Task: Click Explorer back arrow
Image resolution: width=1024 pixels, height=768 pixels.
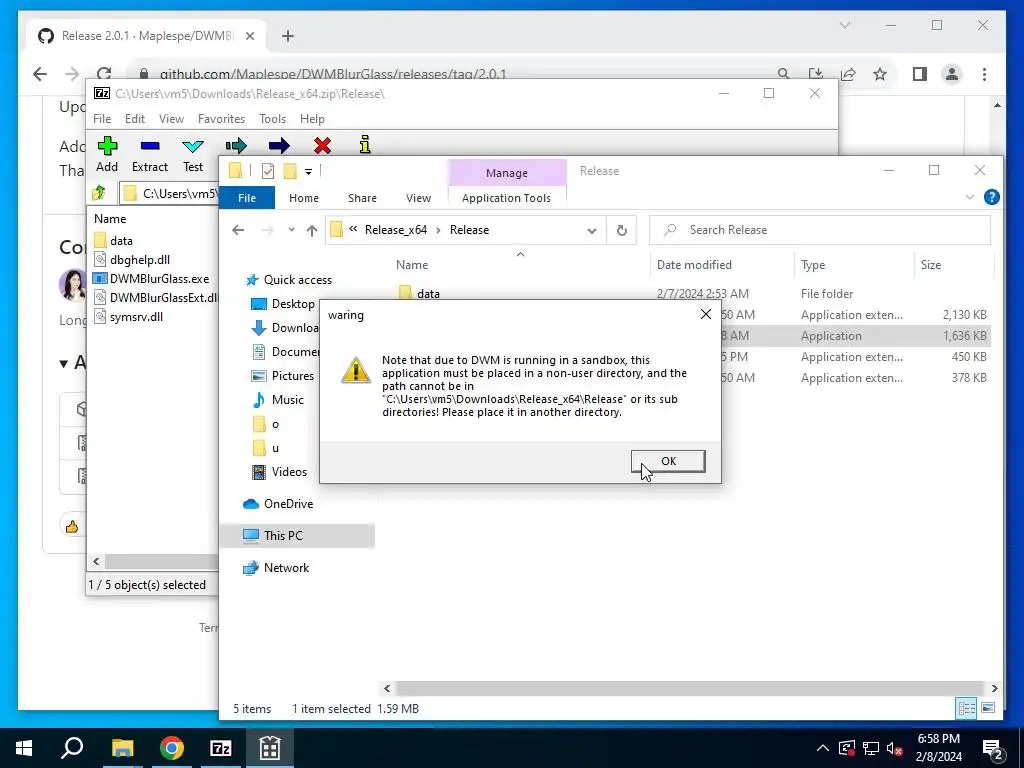Action: point(238,230)
